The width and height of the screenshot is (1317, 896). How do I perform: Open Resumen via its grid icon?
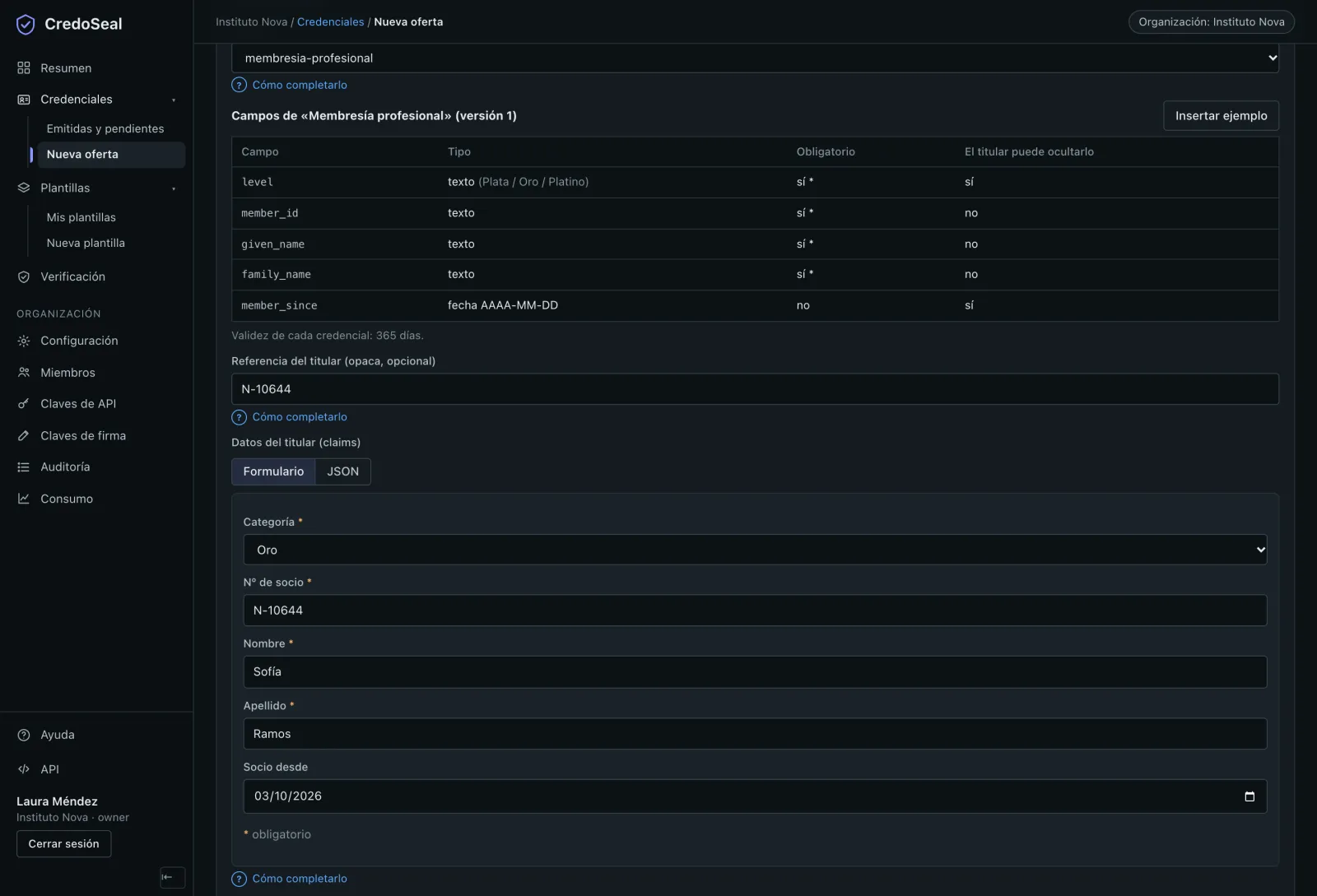tap(24, 68)
